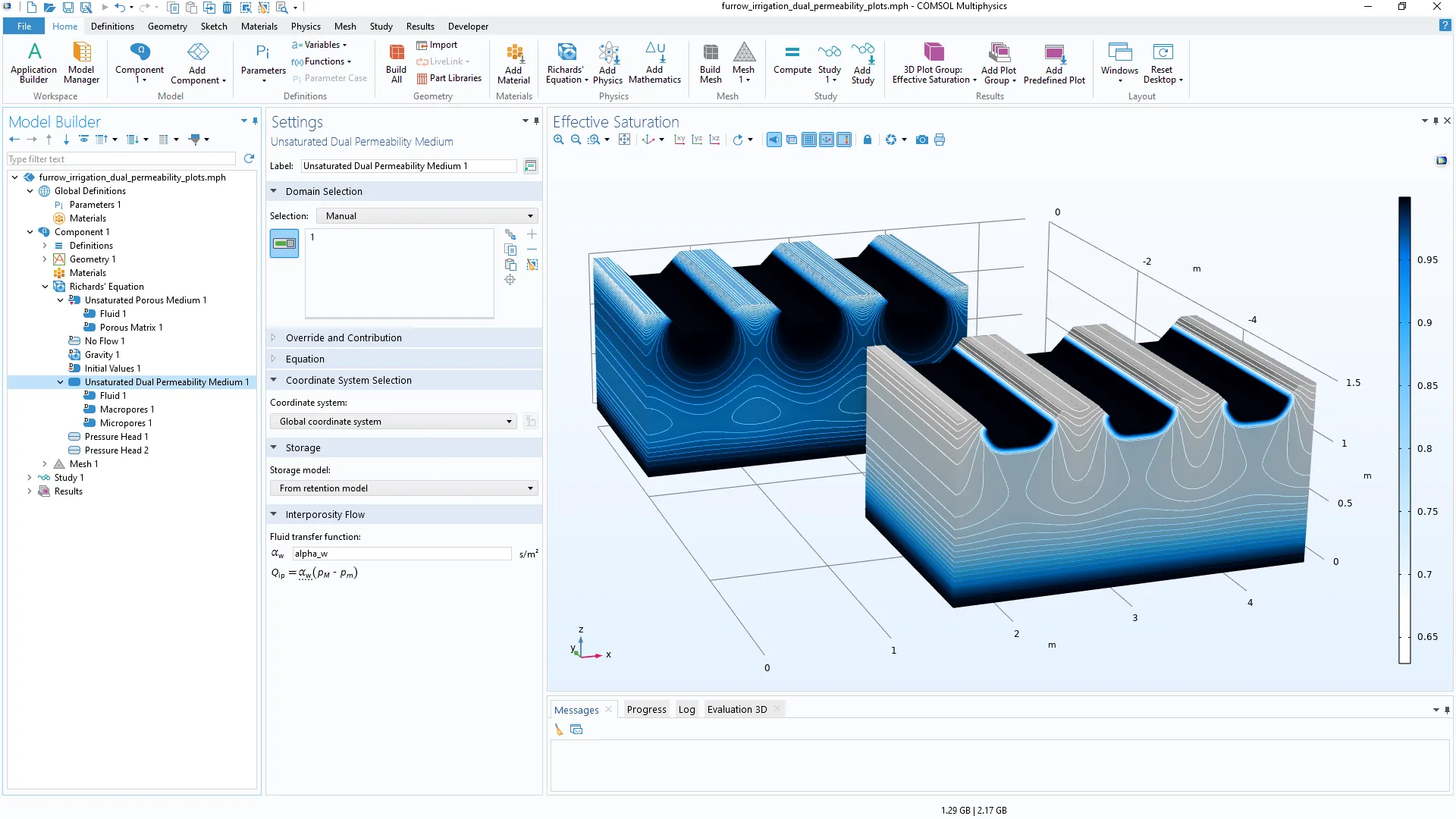Open Application Builder from the ribbon
The image size is (1456, 819).
pos(34,52)
